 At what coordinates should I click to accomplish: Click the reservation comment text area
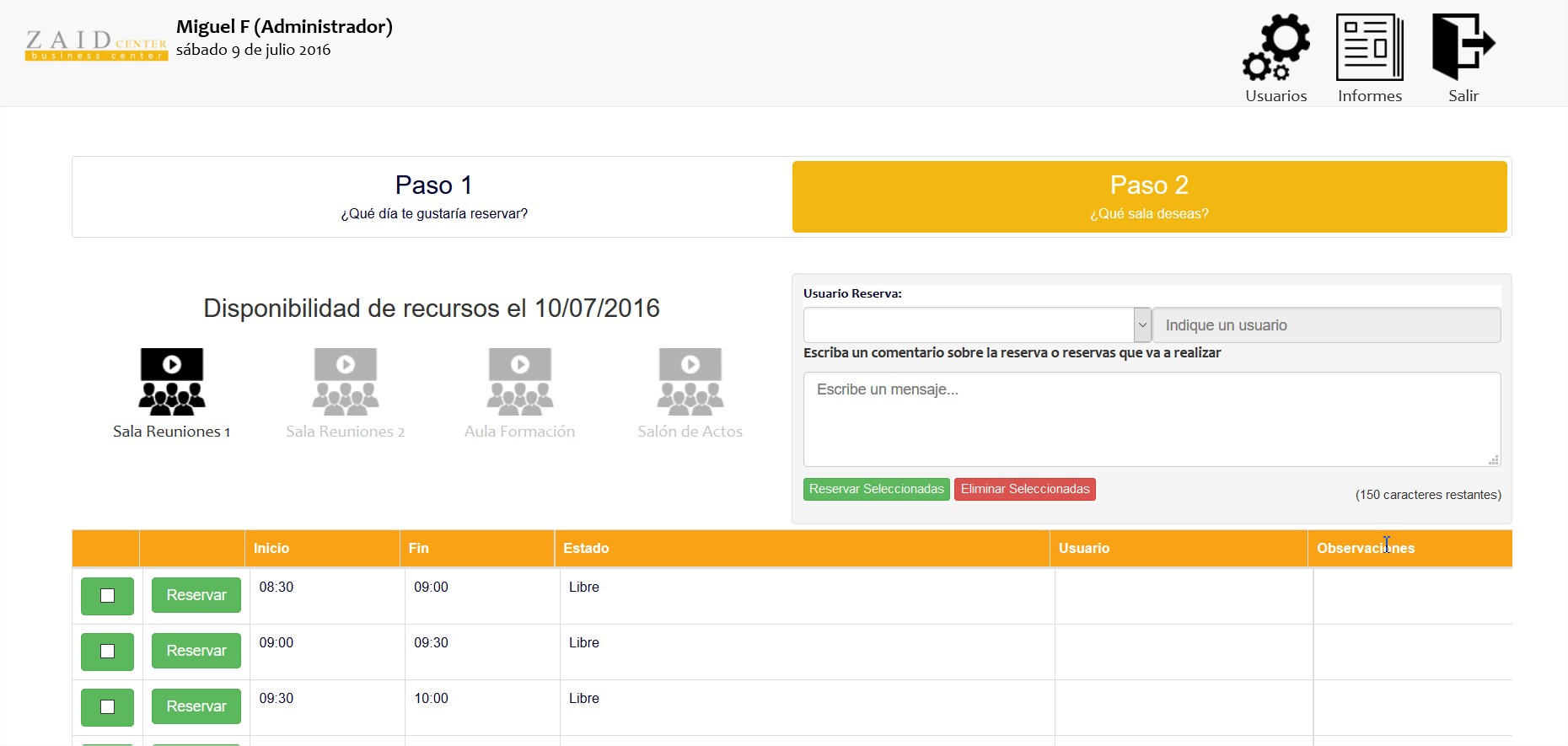pyautogui.click(x=1152, y=419)
